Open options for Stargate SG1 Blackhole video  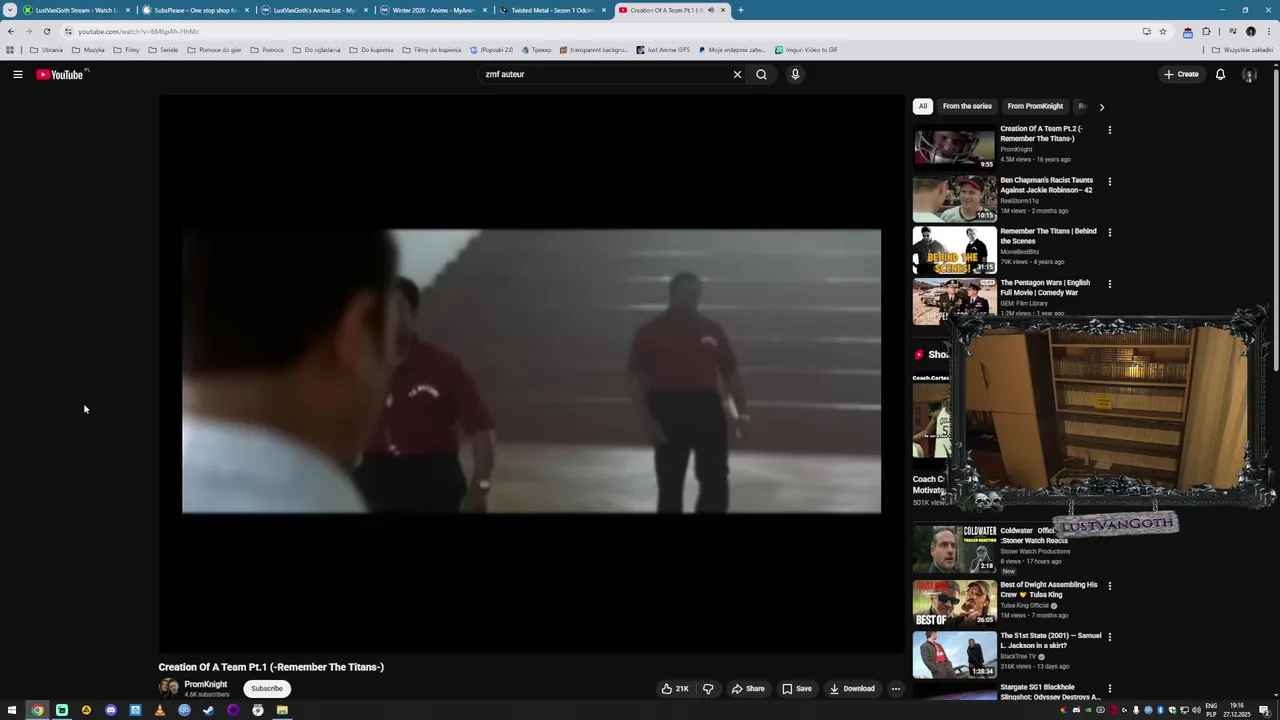1109,689
